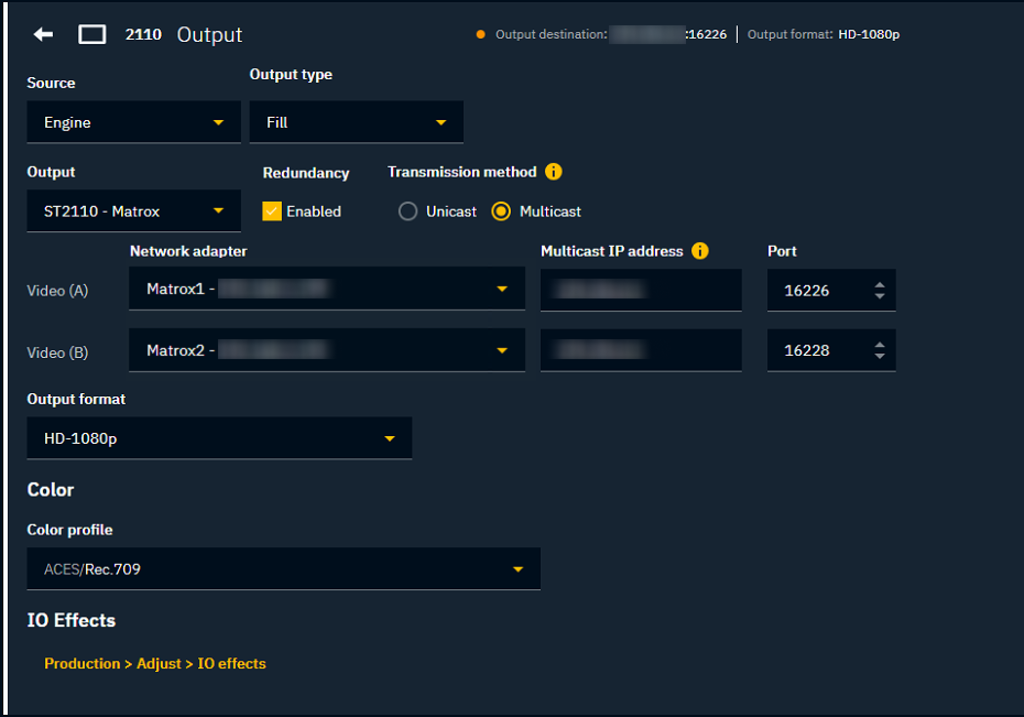Increase the Video (B) port value
Screen dimensions: 1024x717
click(879, 346)
